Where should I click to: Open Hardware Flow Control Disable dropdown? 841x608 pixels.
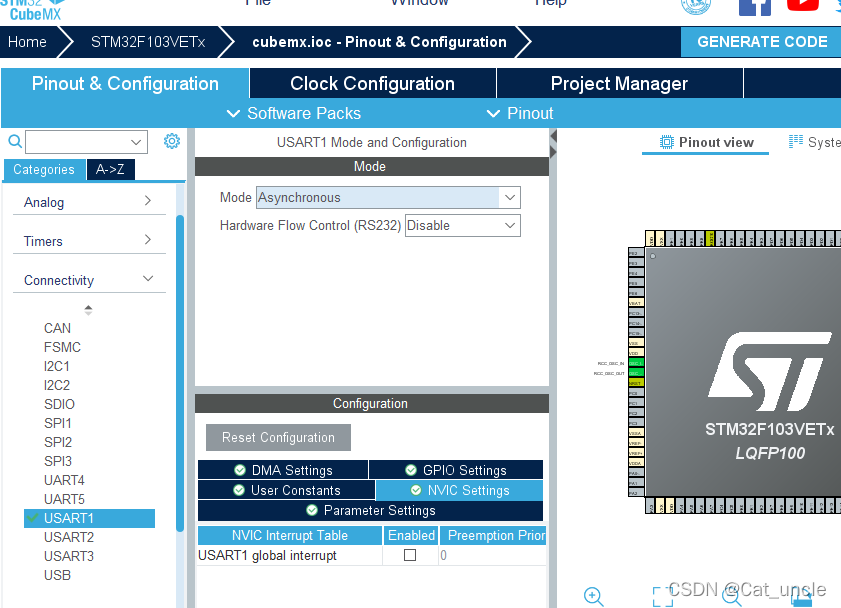tap(463, 225)
